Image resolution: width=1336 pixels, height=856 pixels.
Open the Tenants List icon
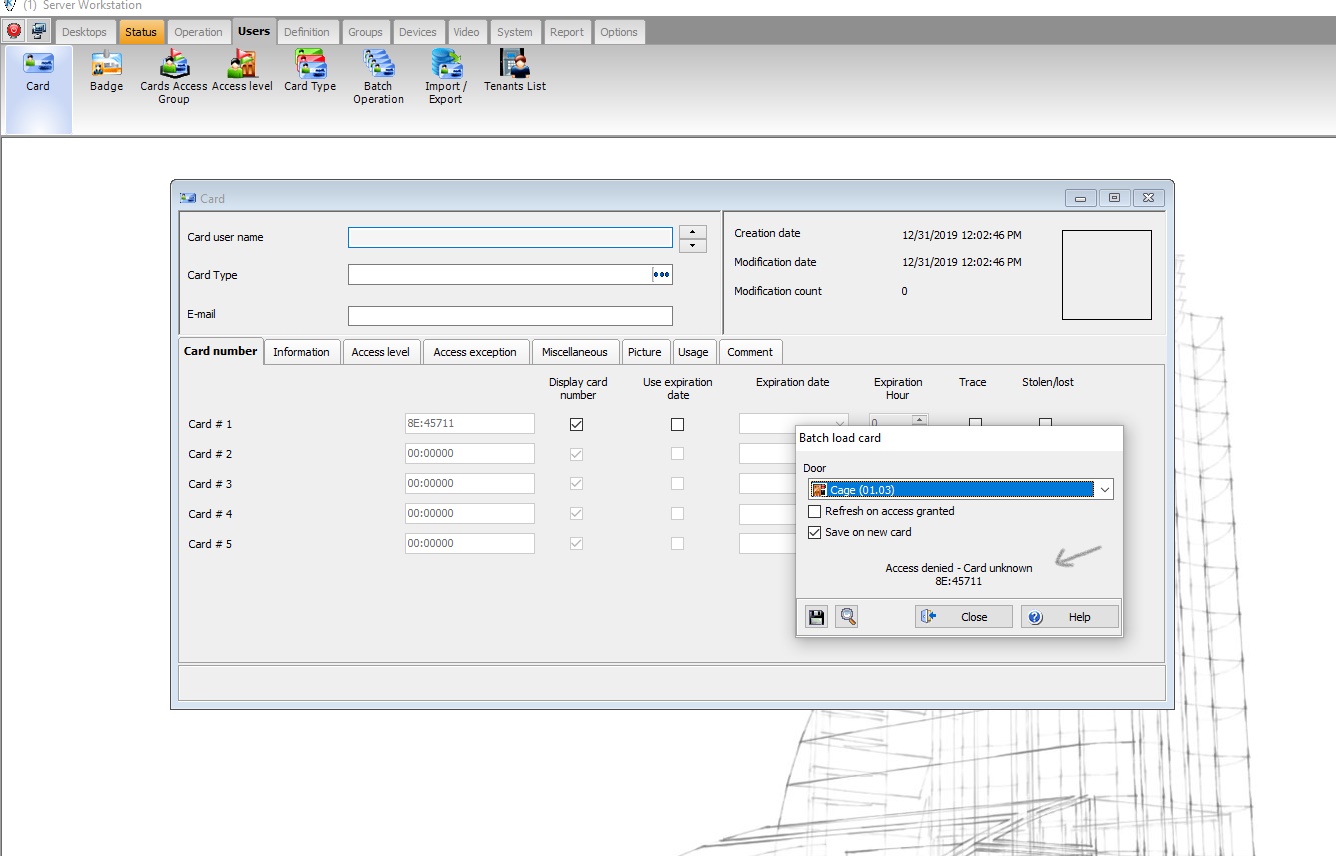[515, 71]
